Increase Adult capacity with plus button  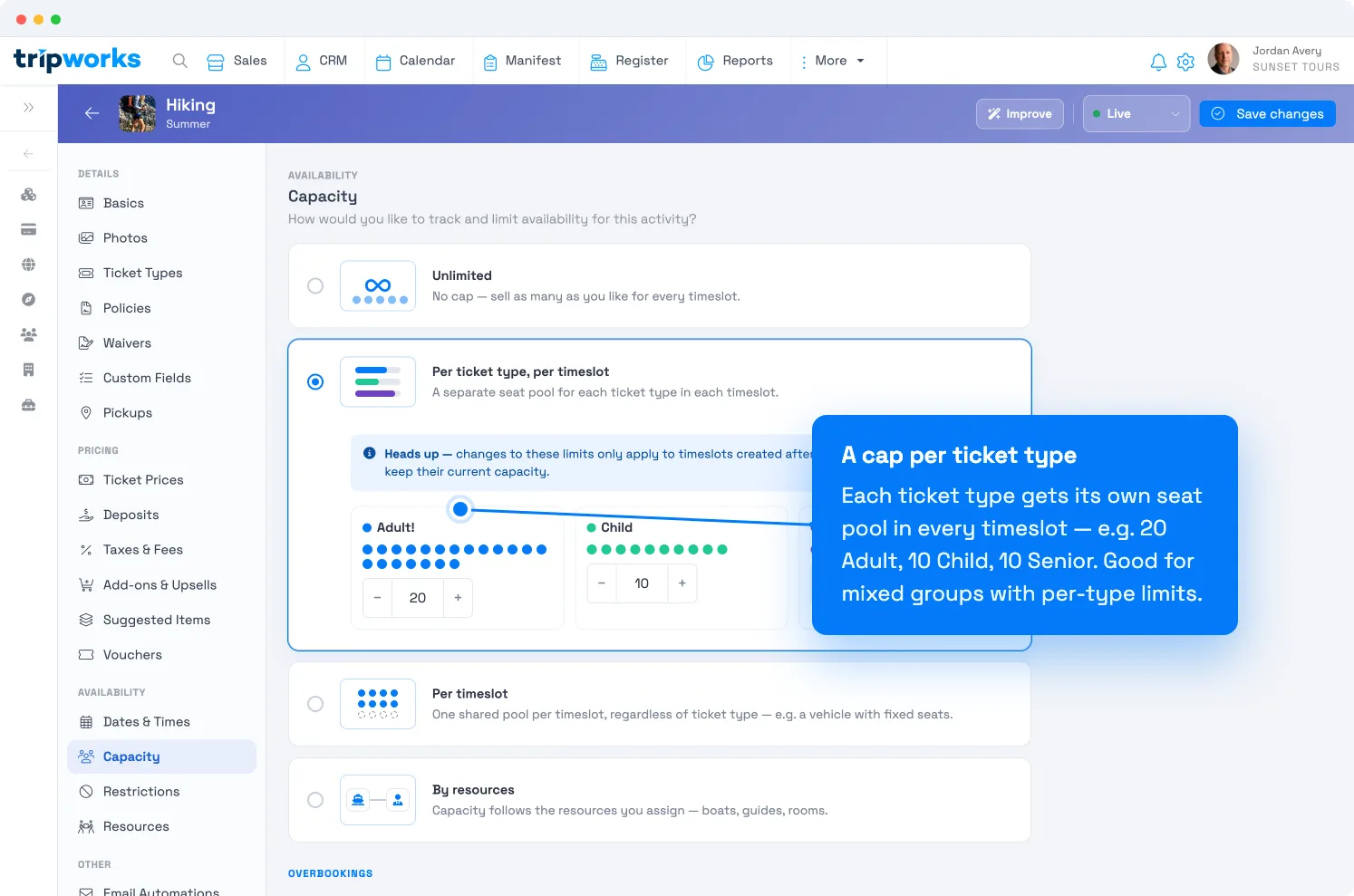pos(458,598)
